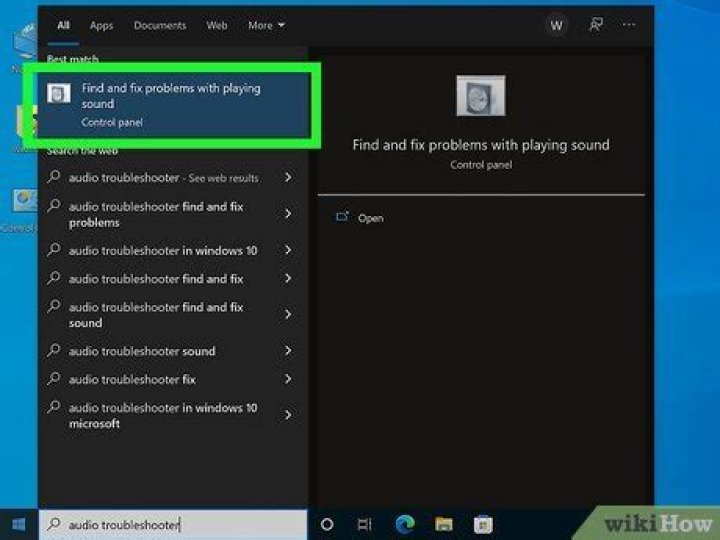
Task: Switch to the Documents tab
Action: pyautogui.click(x=159, y=26)
